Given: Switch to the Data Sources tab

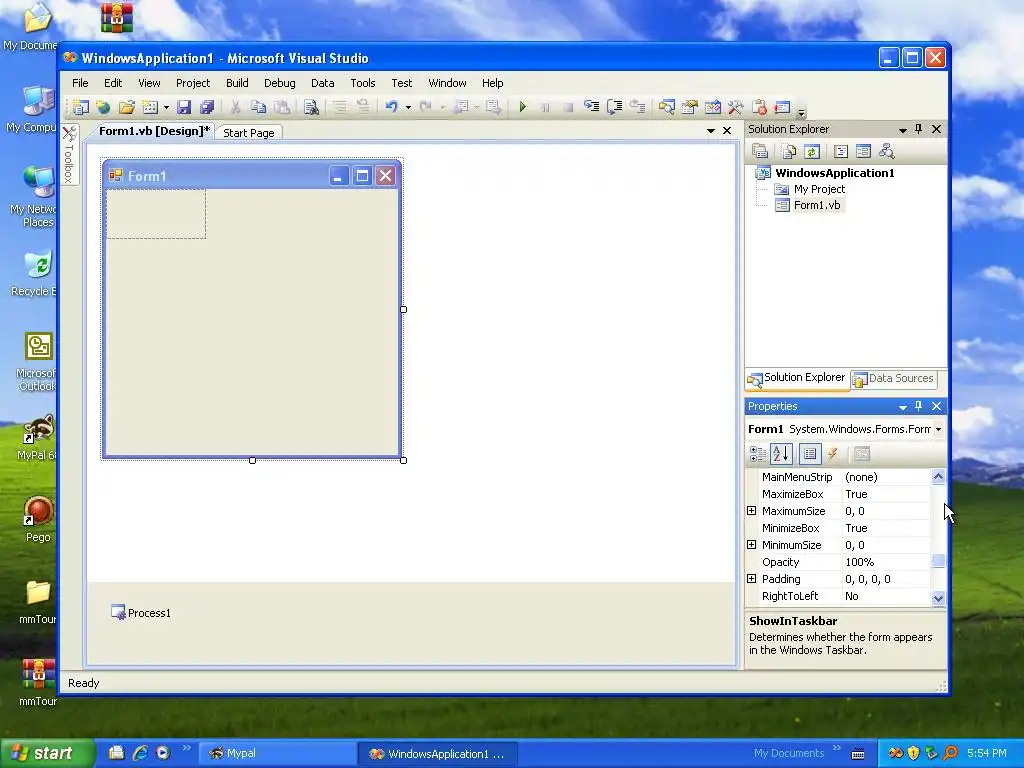Looking at the screenshot, I should 893,378.
